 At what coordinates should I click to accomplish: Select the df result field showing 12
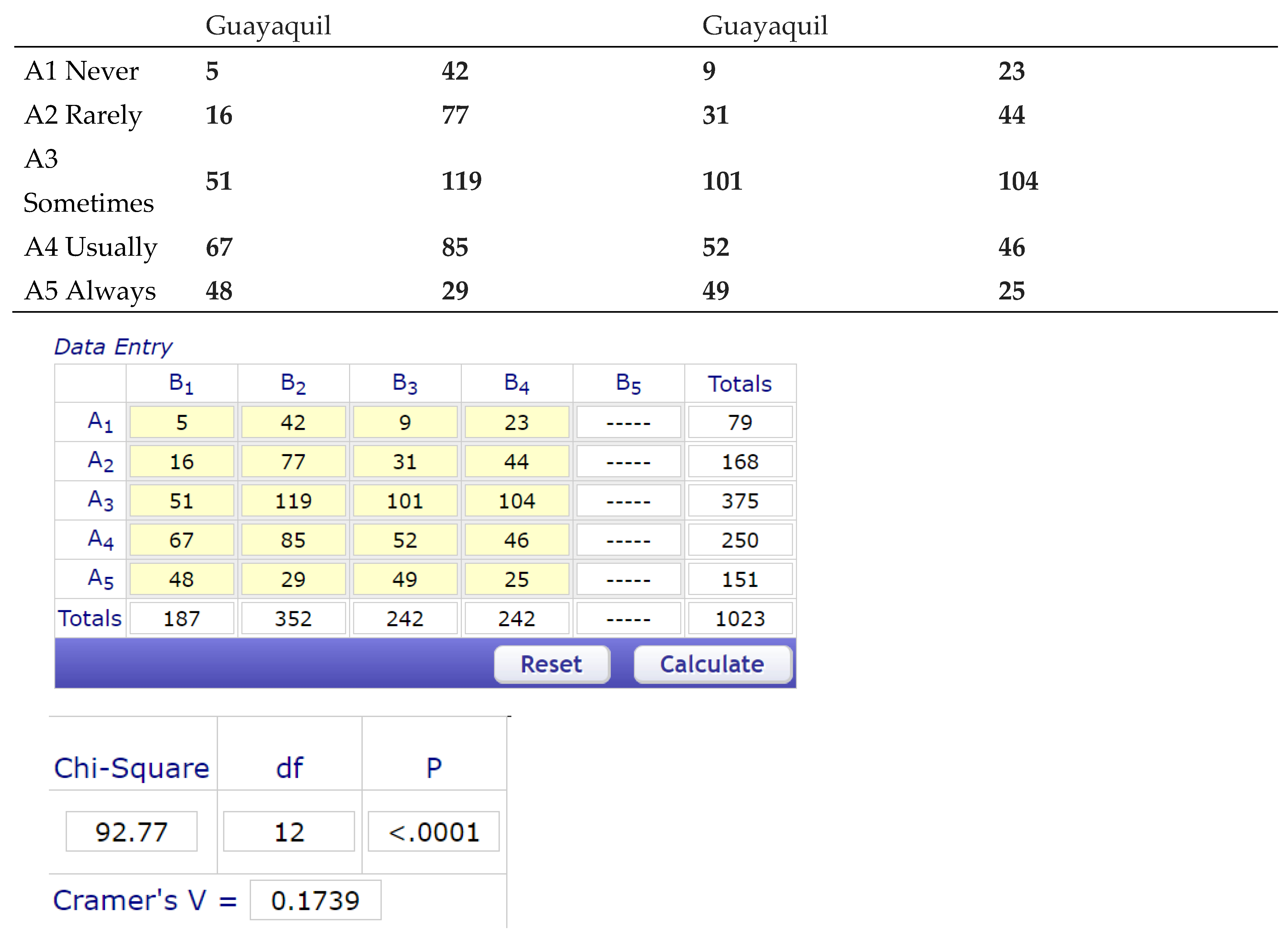click(x=289, y=832)
